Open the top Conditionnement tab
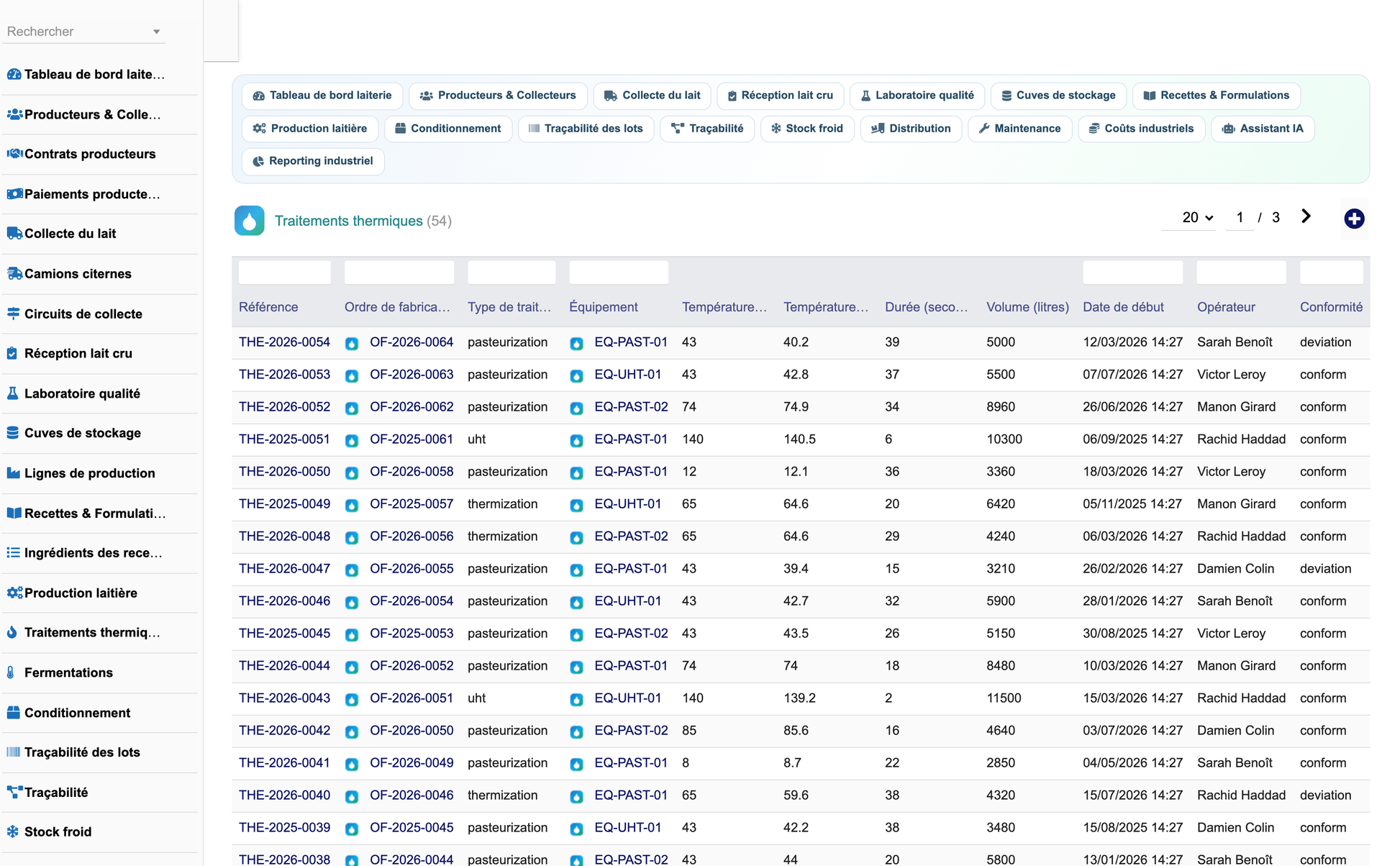 (448, 128)
